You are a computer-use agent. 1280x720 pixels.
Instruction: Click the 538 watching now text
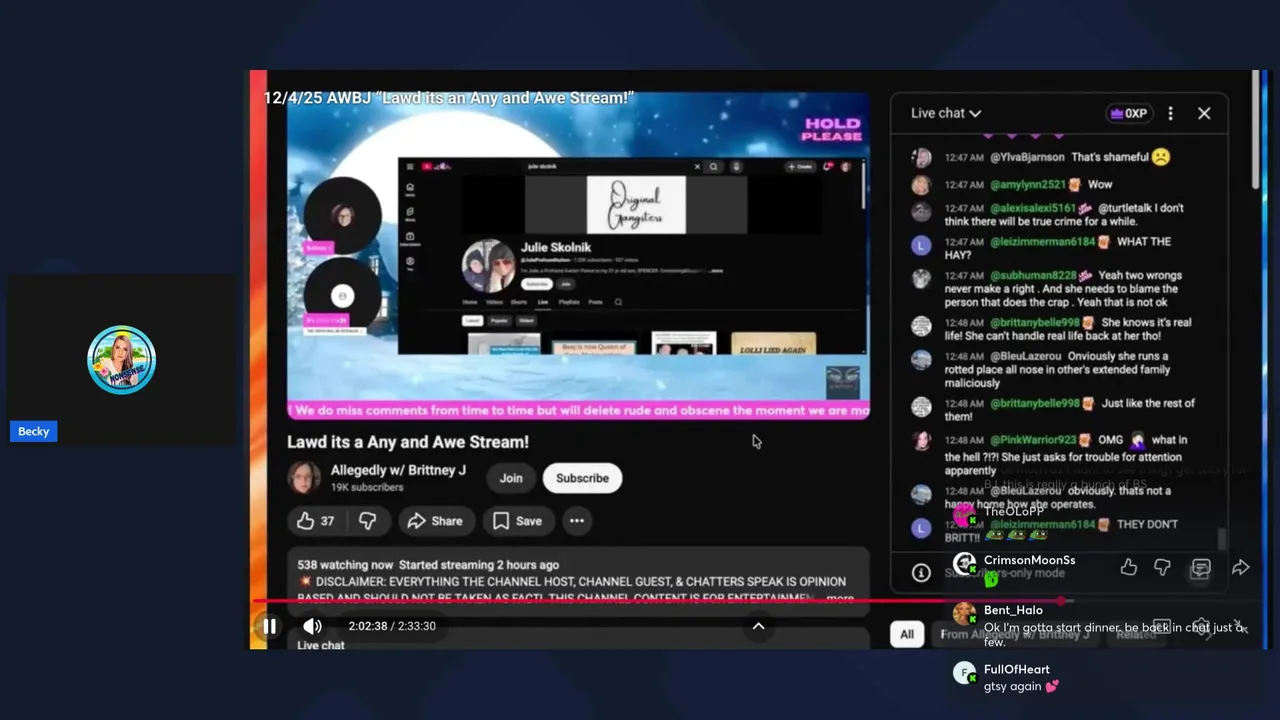point(345,565)
